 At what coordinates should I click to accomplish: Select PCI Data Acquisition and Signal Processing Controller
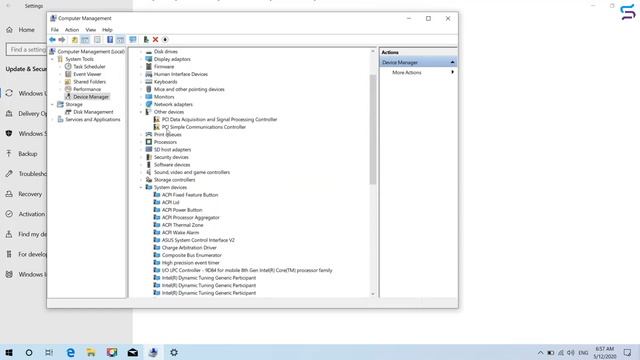point(219,120)
